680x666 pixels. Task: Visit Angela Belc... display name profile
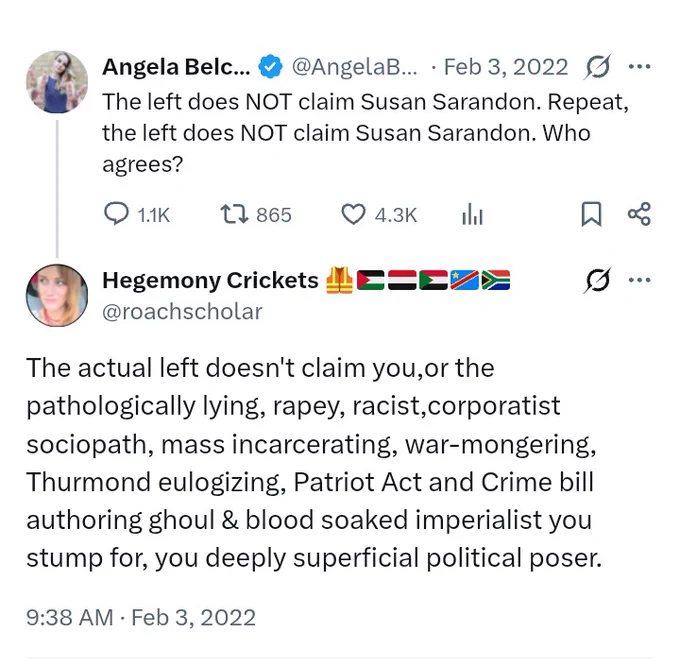(176, 67)
